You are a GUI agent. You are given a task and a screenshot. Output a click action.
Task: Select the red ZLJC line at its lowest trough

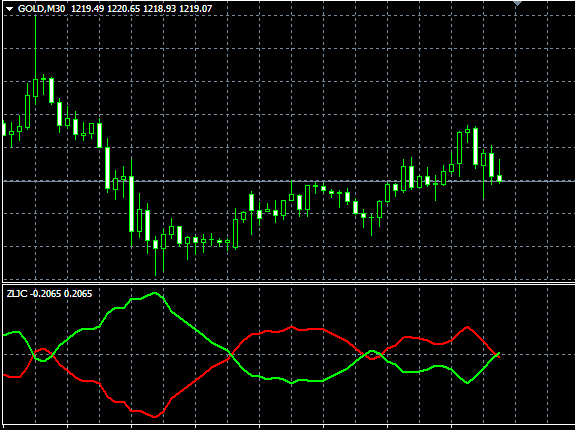tap(155, 416)
